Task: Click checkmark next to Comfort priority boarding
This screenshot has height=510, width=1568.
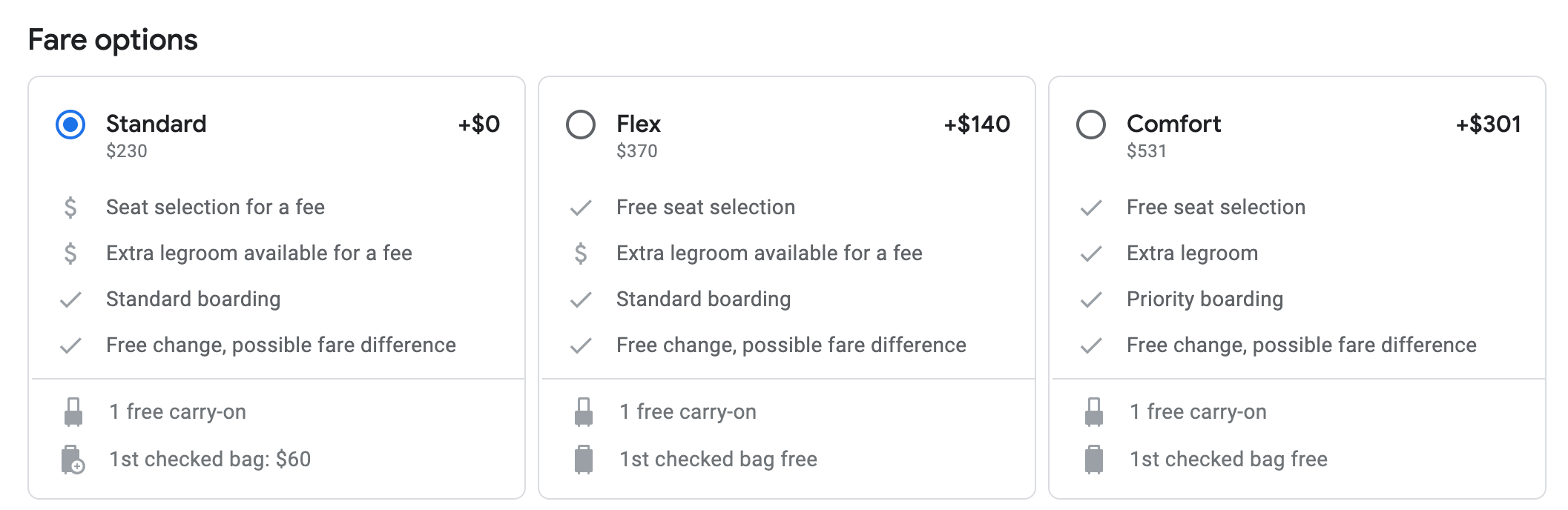Action: [x=1091, y=299]
